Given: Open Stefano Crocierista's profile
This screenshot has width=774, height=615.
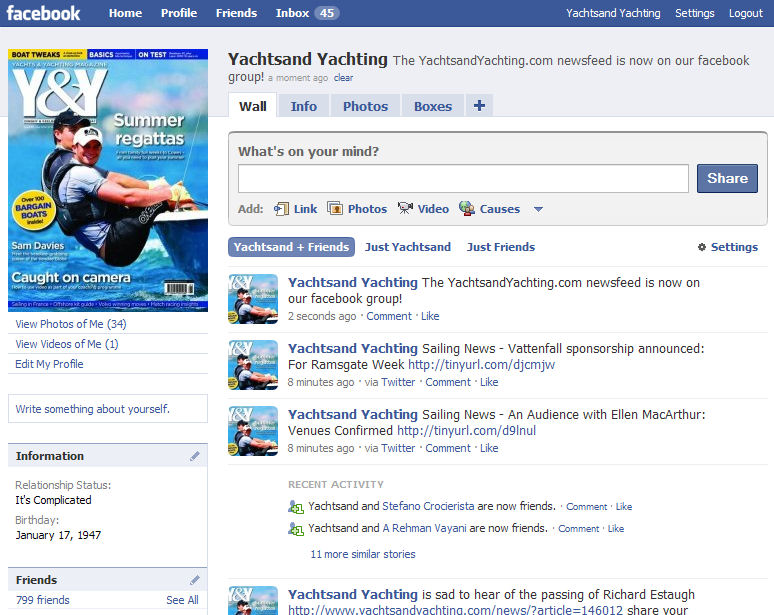Looking at the screenshot, I should (x=428, y=506).
